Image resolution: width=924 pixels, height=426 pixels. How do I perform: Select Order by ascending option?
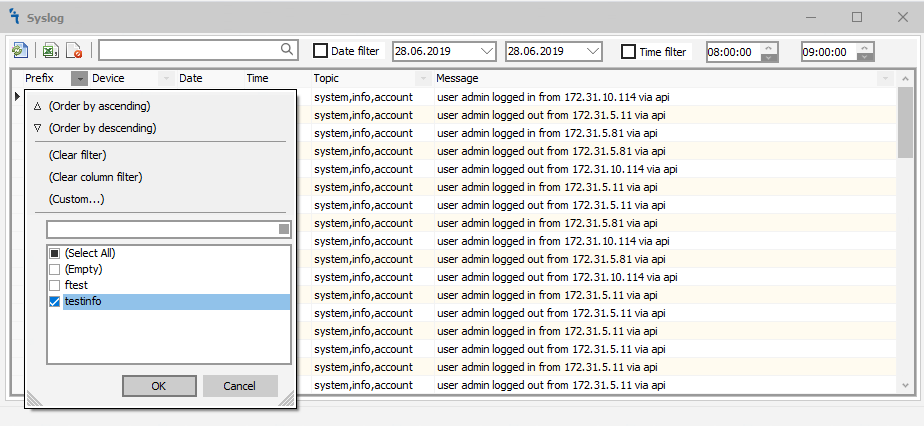[99, 106]
